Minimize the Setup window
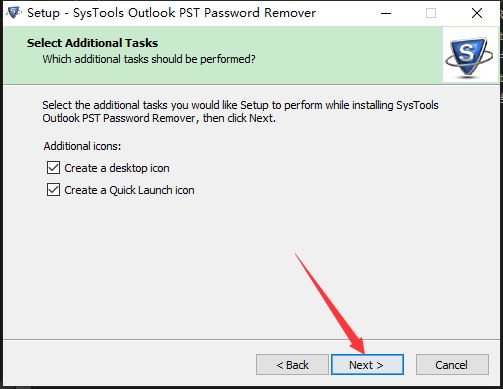503x389 pixels. (386, 13)
